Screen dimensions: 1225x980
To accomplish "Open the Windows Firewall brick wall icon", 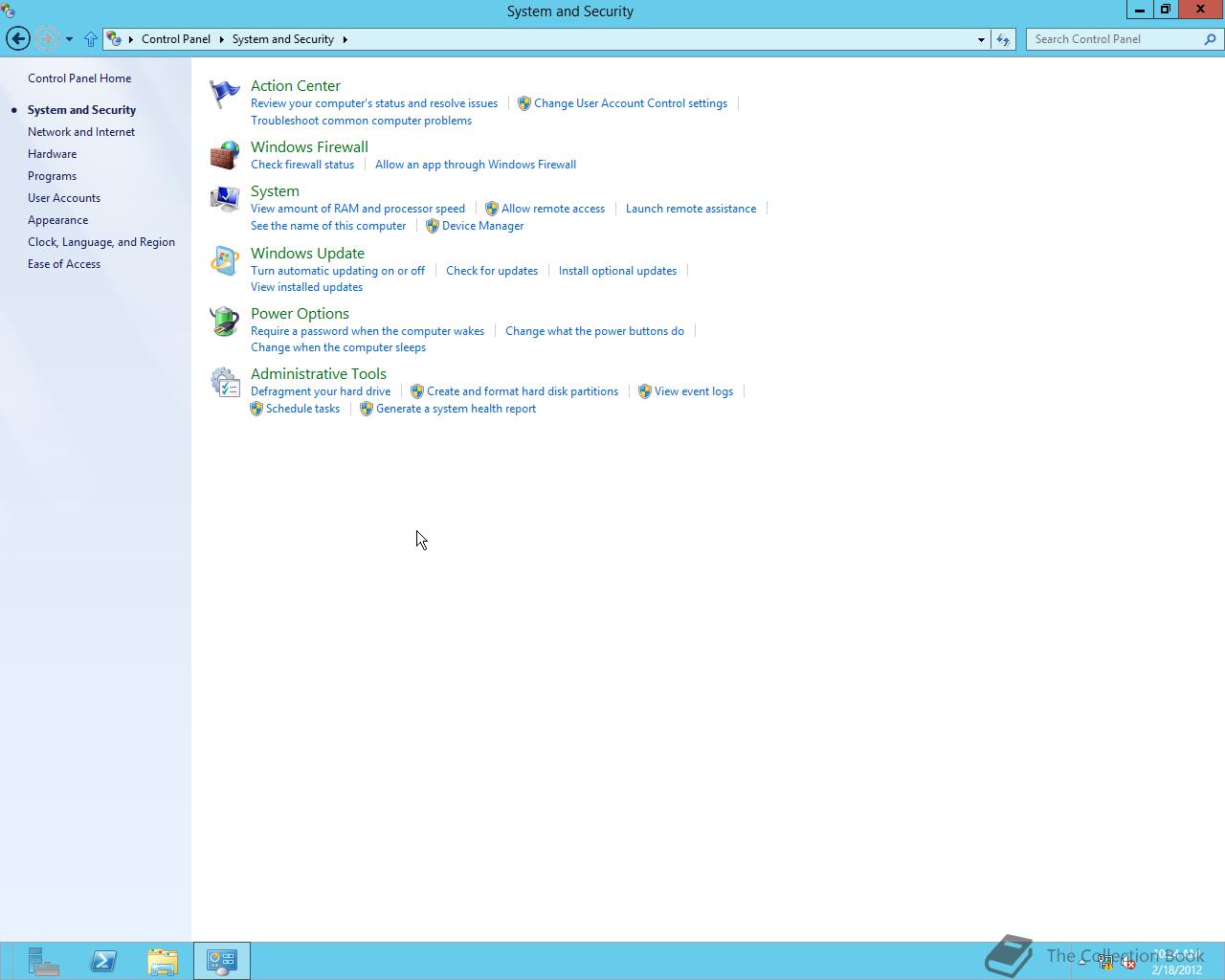I will pyautogui.click(x=225, y=155).
